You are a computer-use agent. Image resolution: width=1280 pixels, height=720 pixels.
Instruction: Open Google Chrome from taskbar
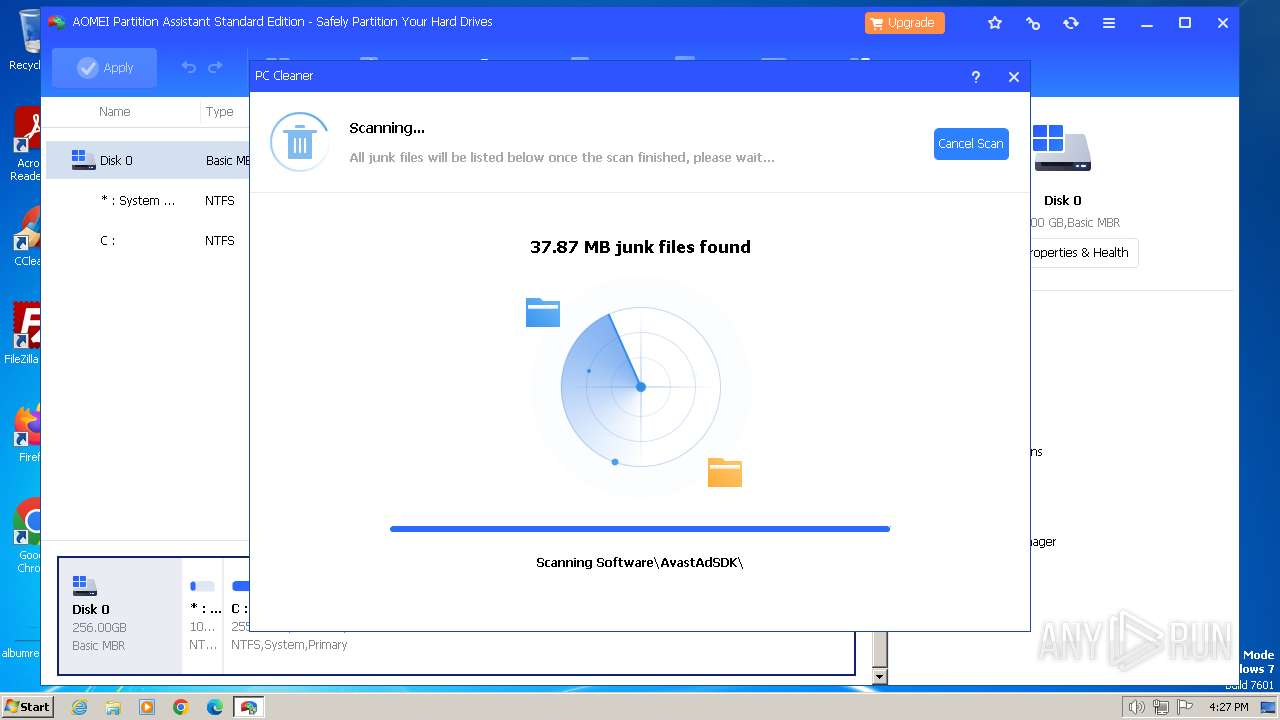tap(181, 707)
